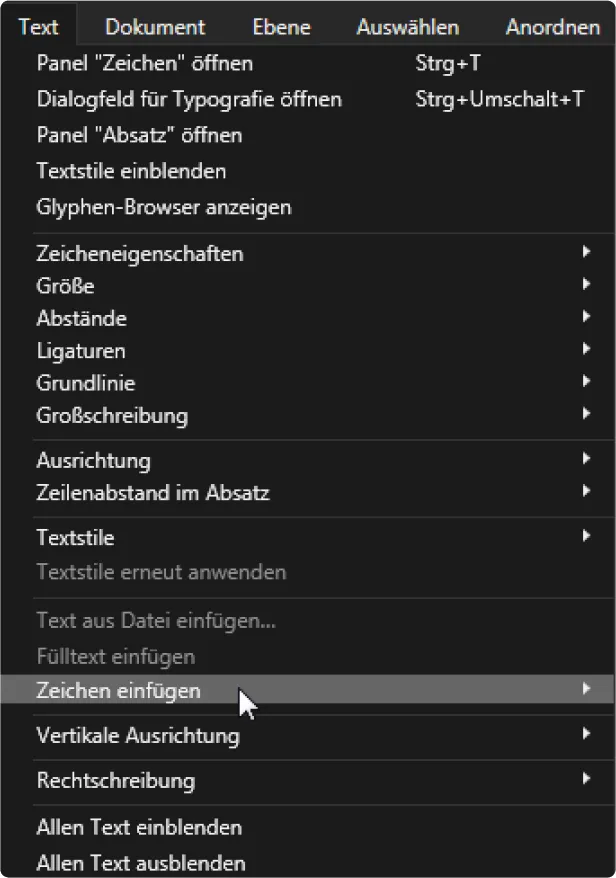The image size is (616, 878).
Task: Open the Dokument menu
Action: (155, 27)
